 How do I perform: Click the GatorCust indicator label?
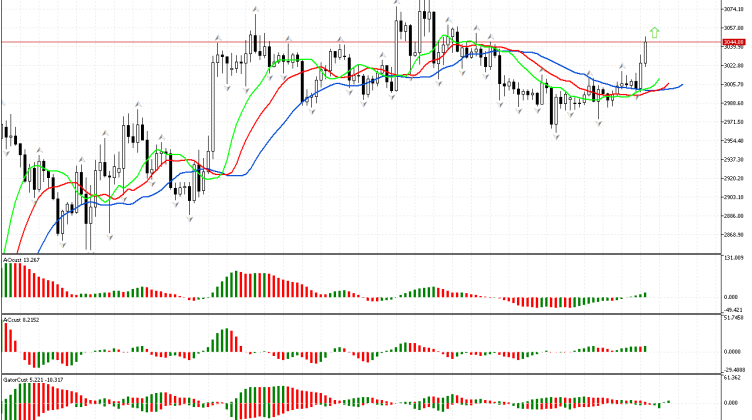28,380
